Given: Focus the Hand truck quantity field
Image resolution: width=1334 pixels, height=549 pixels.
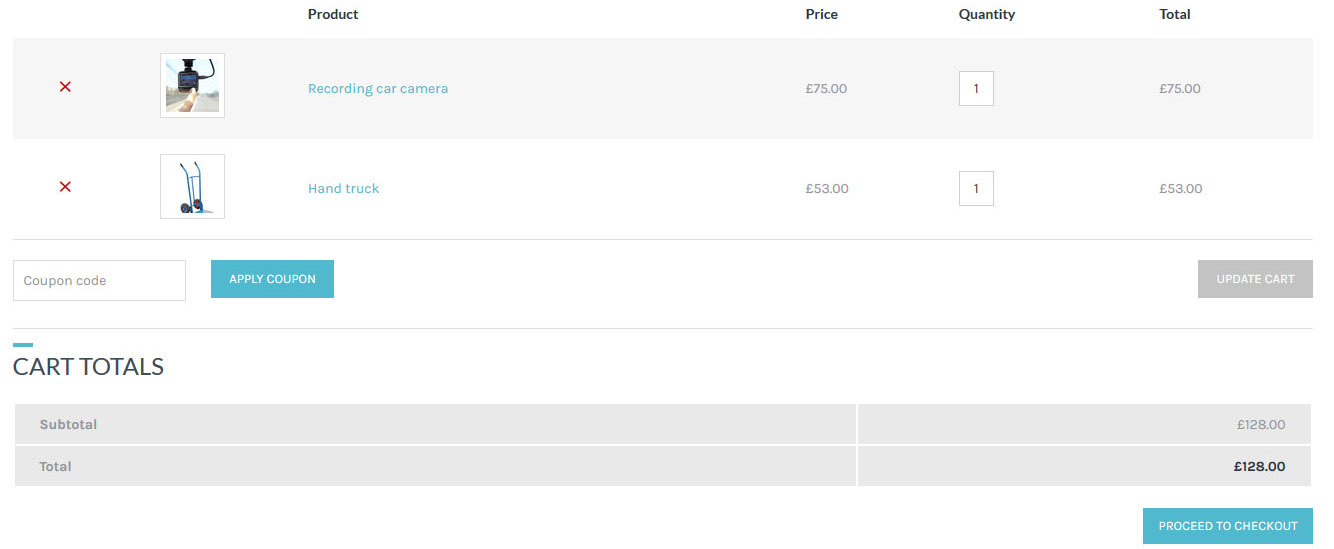Looking at the screenshot, I should (976, 188).
